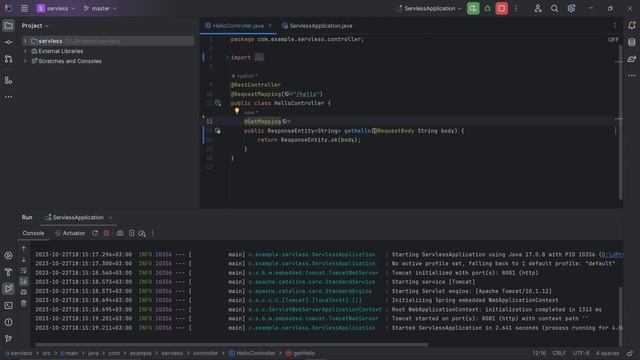Rerun the app from the console toolbar
The width and height of the screenshot is (640, 360).
click(x=95, y=233)
